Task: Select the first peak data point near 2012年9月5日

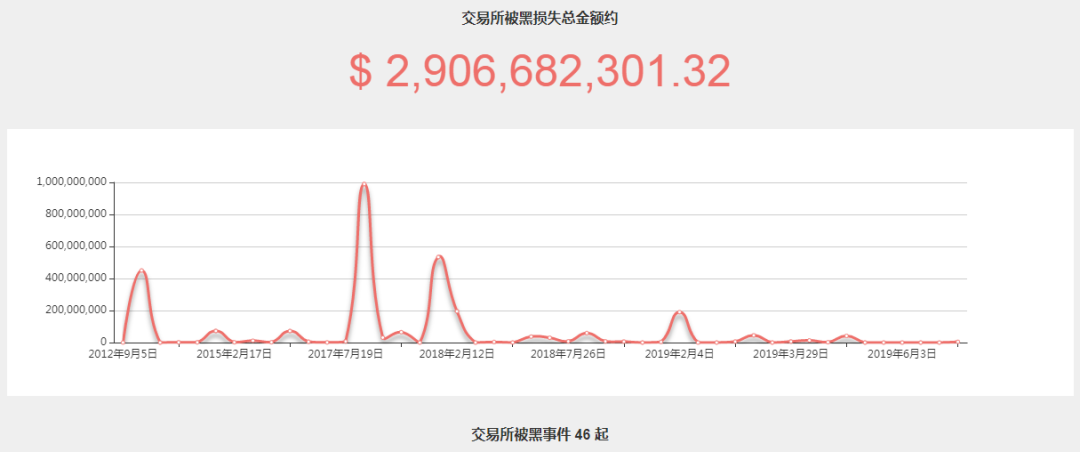Action: pos(142,271)
